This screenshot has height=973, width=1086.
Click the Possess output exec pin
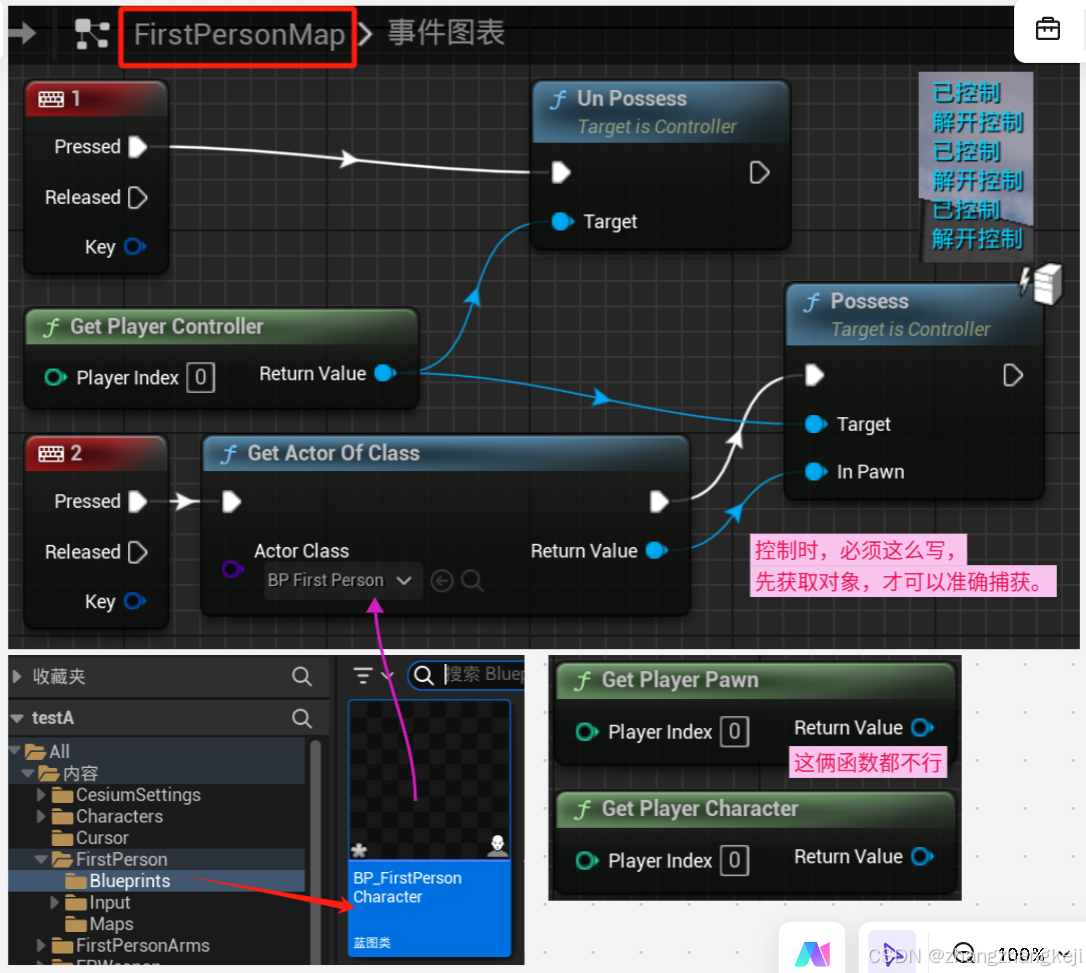tap(1013, 375)
